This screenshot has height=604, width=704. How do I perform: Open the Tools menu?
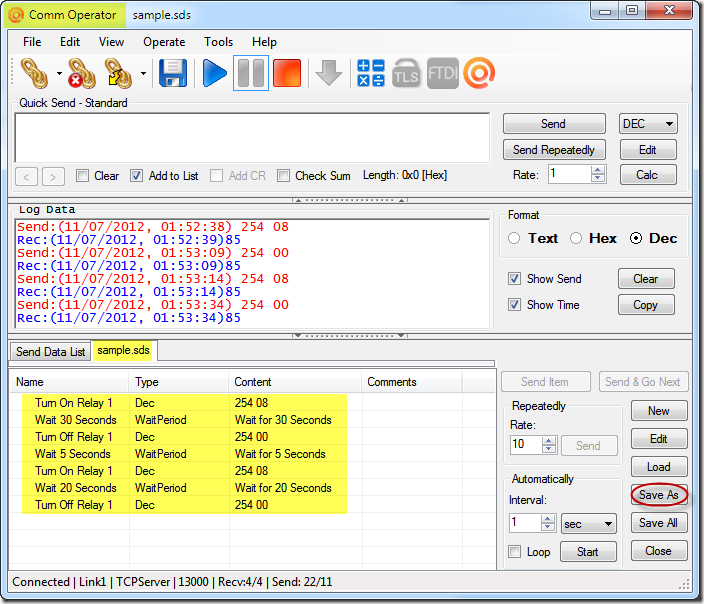click(x=218, y=42)
